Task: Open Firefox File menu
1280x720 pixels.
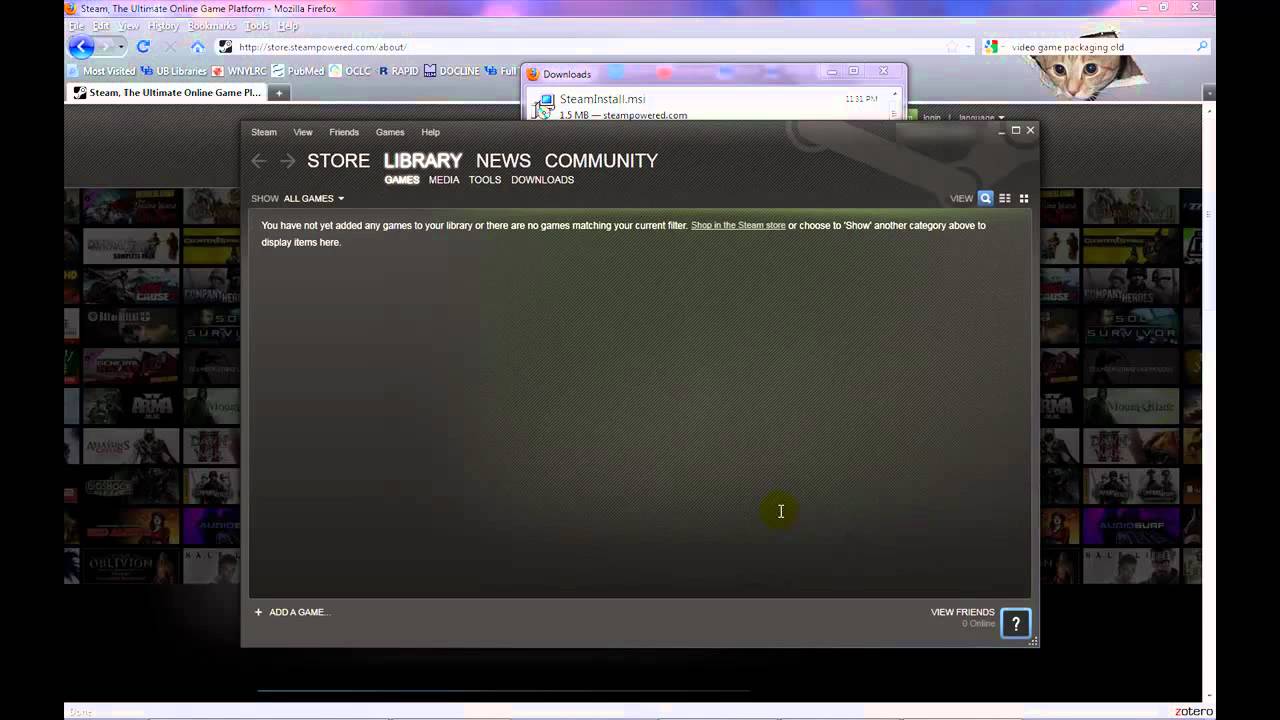Action: point(76,26)
